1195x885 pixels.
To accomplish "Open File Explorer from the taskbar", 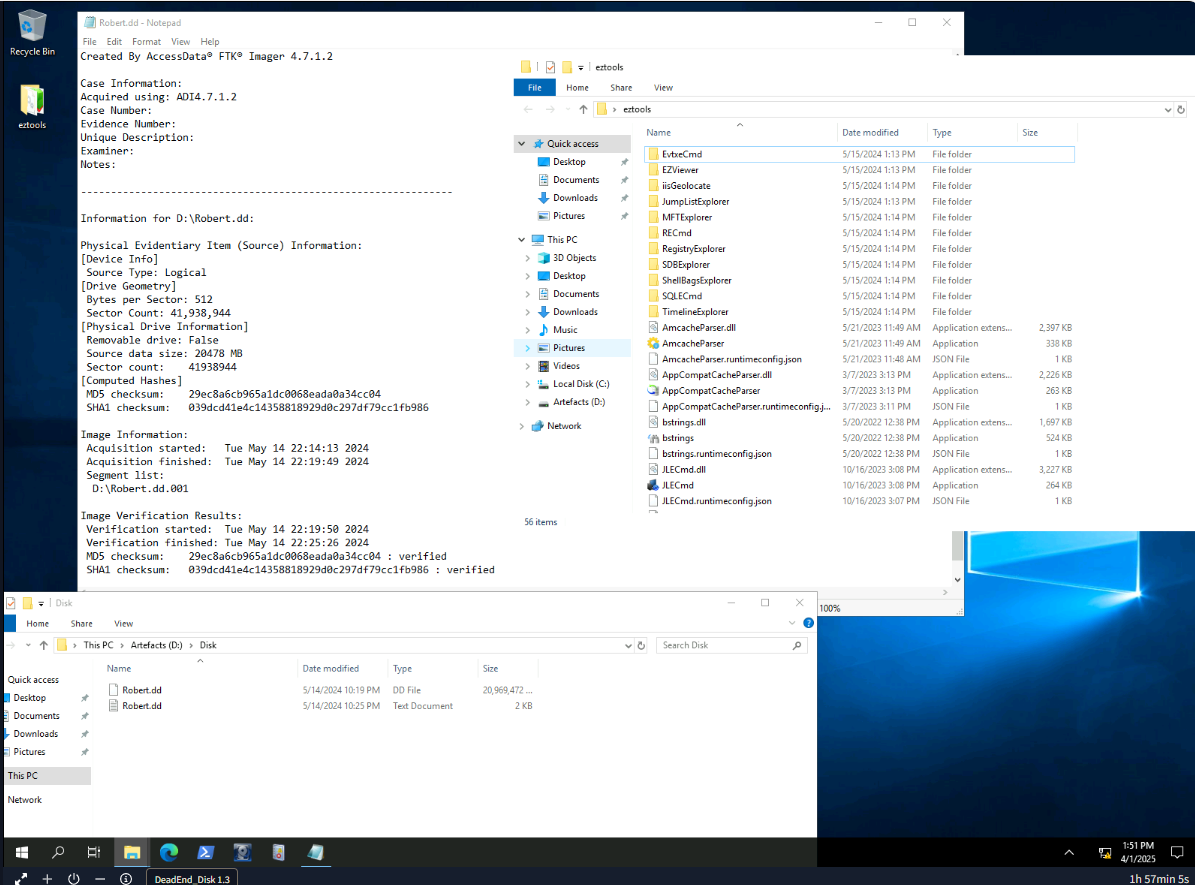I will click(x=131, y=852).
